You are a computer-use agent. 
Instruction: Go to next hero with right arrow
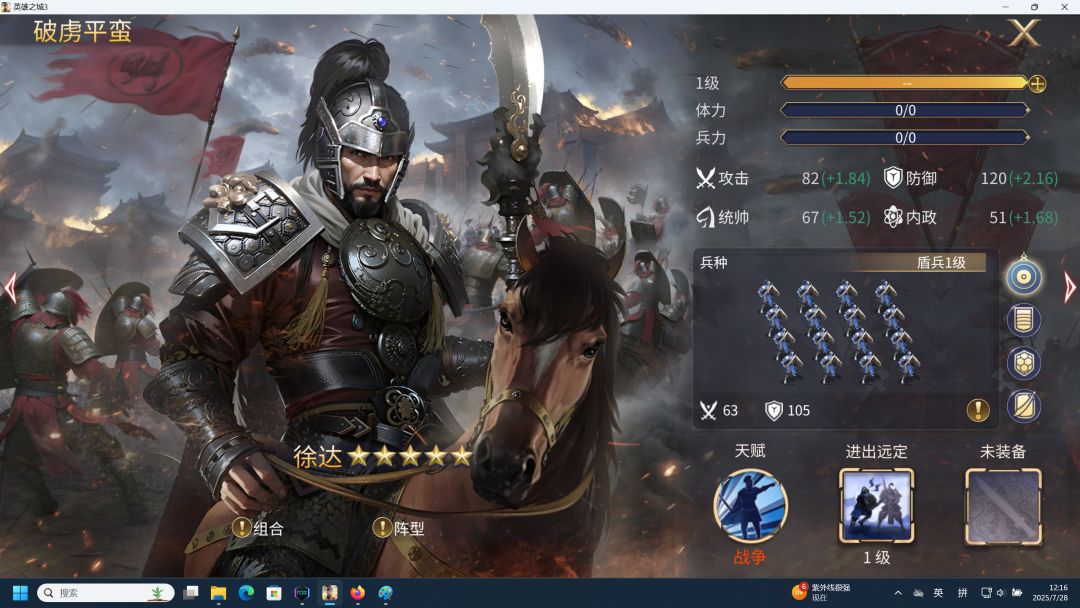click(1069, 288)
